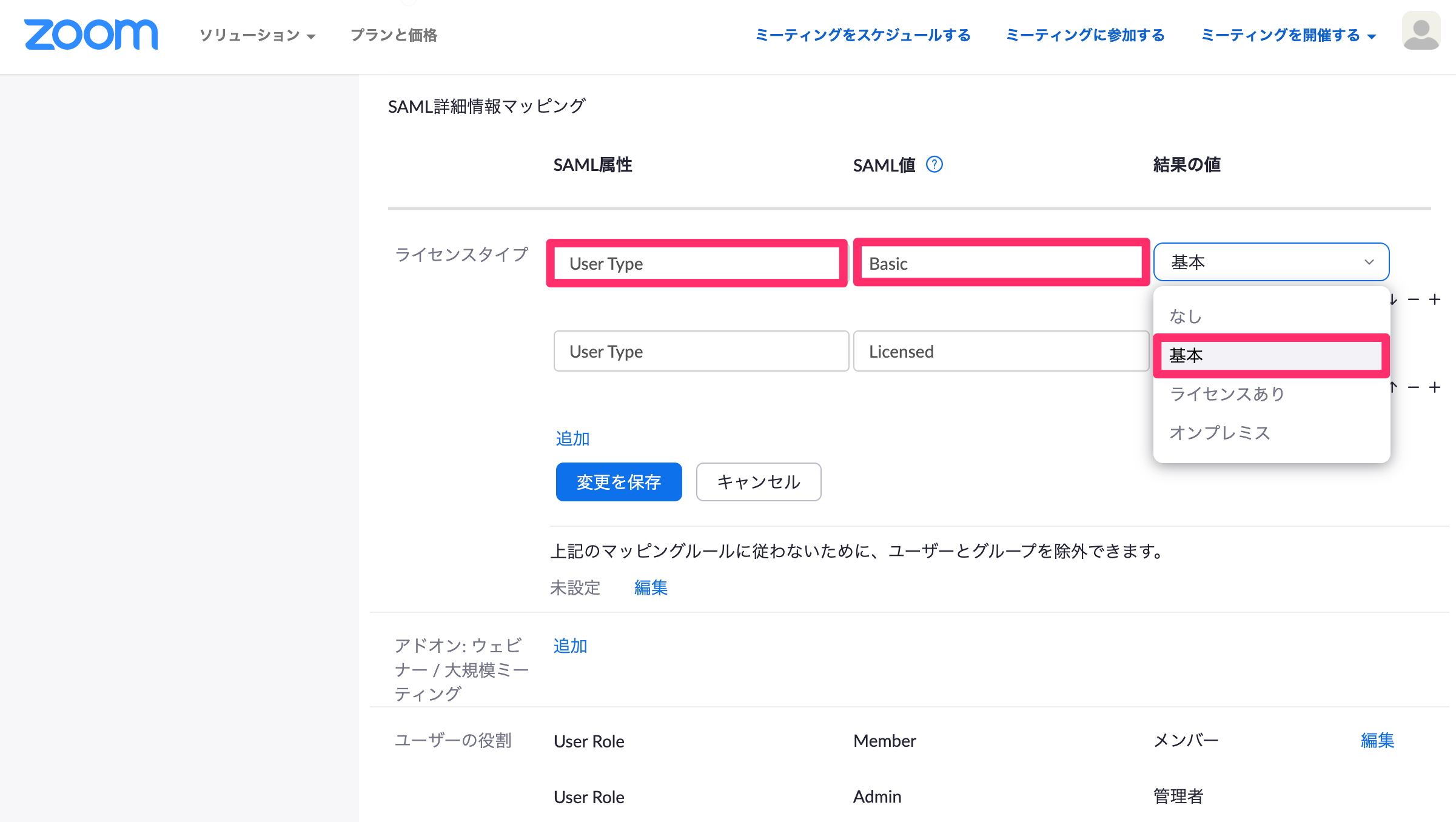This screenshot has height=822, width=1456.
Task: Click 追加 link for アドオン webinar row
Action: tap(570, 646)
